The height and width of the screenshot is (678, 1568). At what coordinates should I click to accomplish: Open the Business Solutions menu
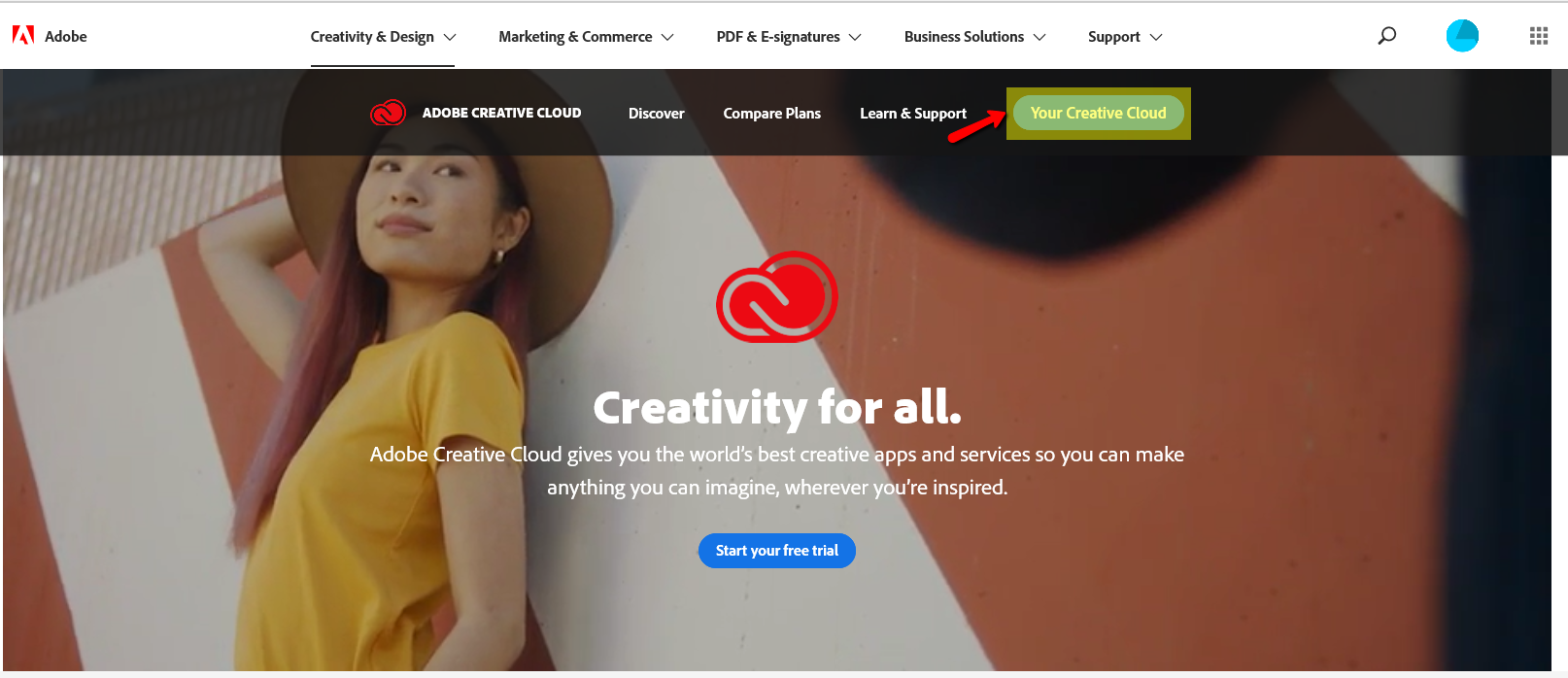click(x=964, y=37)
